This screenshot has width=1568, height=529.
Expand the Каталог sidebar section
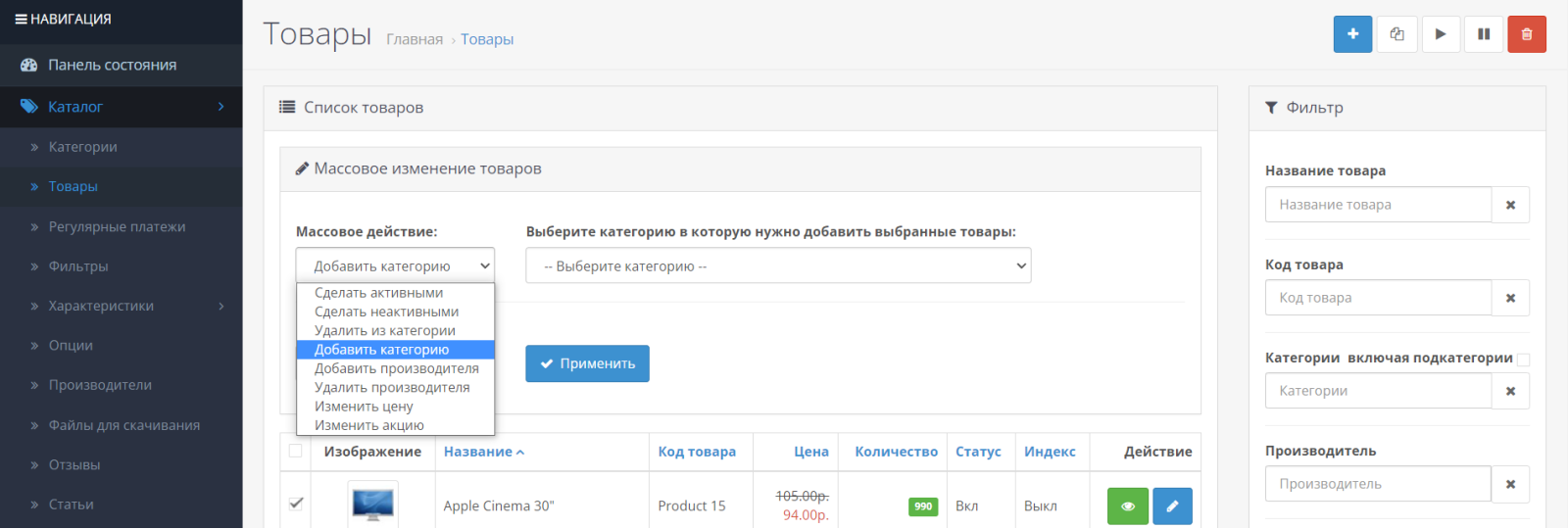(x=122, y=107)
